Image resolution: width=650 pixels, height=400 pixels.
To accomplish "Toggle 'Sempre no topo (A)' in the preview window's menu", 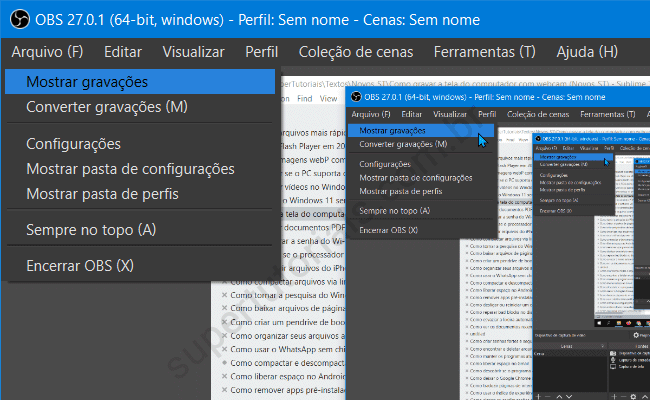I will (x=394, y=211).
